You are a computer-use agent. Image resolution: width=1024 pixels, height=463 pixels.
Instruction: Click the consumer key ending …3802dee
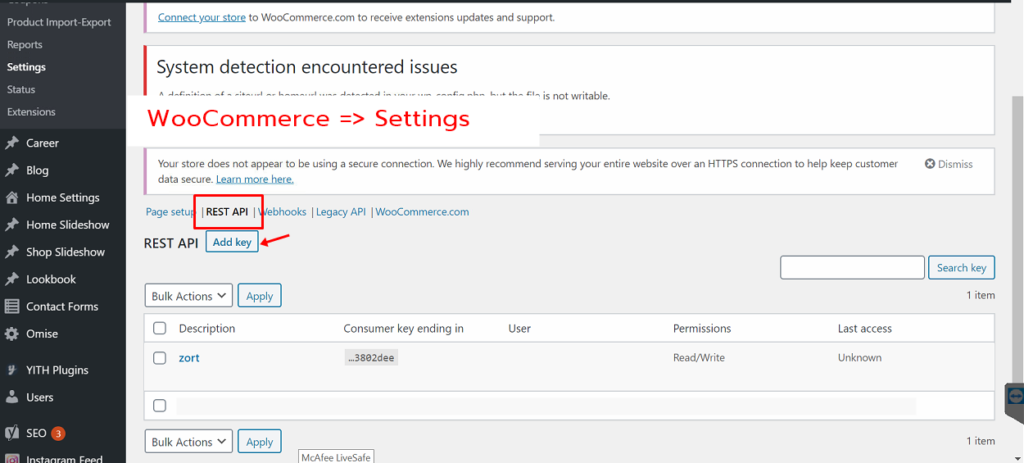pyautogui.click(x=372, y=358)
